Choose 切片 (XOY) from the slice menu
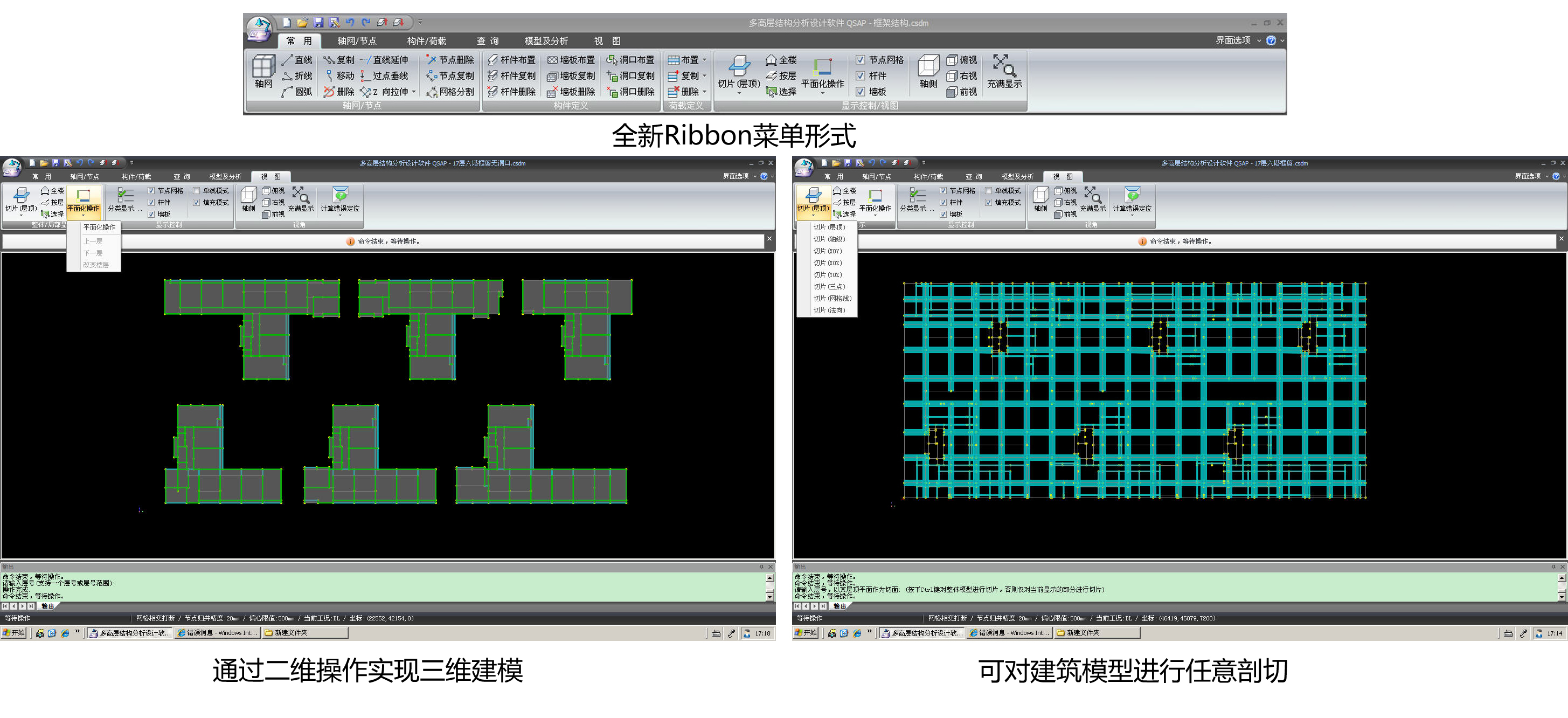1568x718 pixels. point(827,251)
